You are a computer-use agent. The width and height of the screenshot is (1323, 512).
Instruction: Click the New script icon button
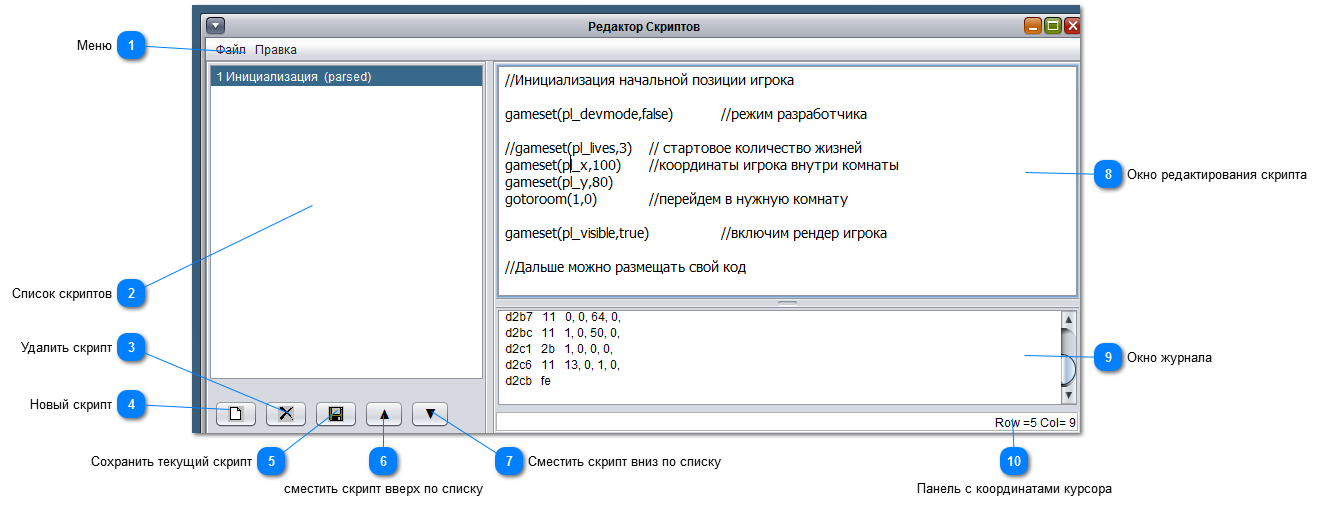pyautogui.click(x=236, y=414)
